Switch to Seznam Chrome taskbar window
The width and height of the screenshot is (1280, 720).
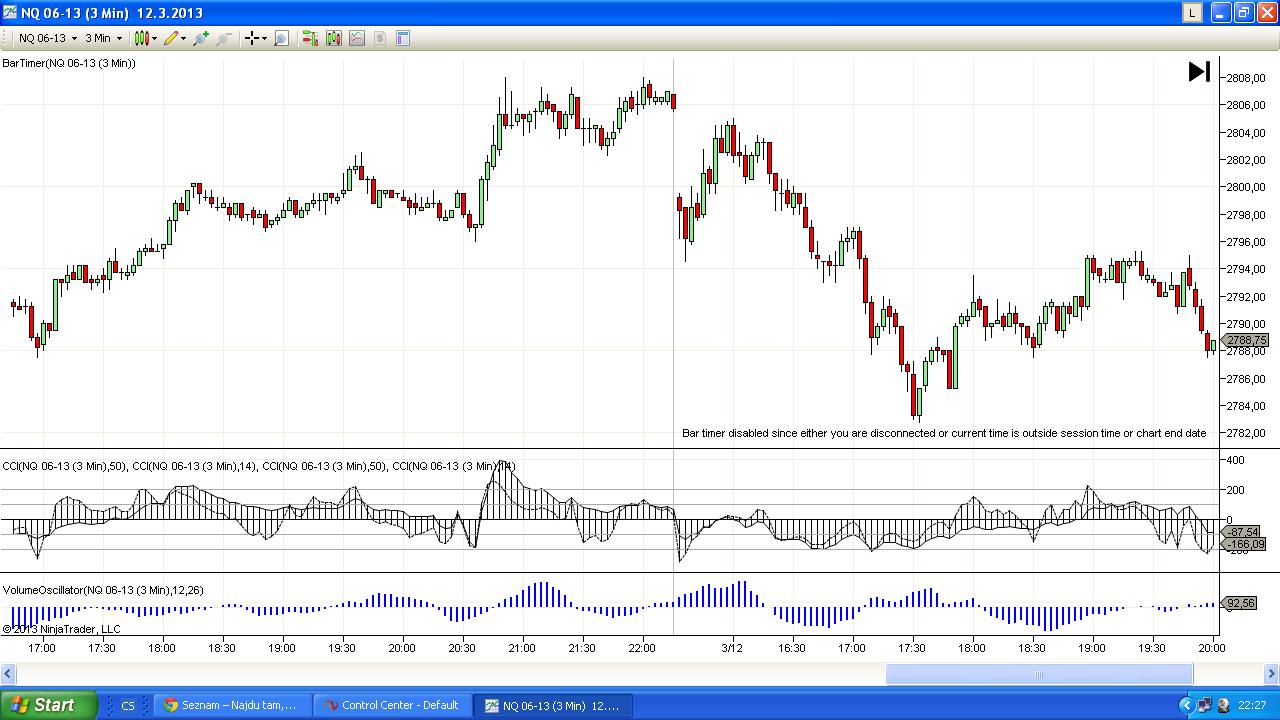(x=231, y=705)
